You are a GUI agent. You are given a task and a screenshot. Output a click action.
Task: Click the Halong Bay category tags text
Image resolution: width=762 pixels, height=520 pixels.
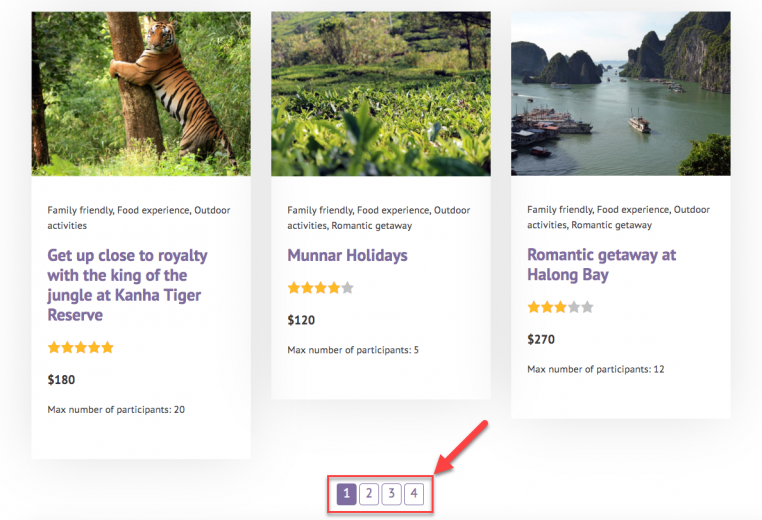[x=618, y=218]
